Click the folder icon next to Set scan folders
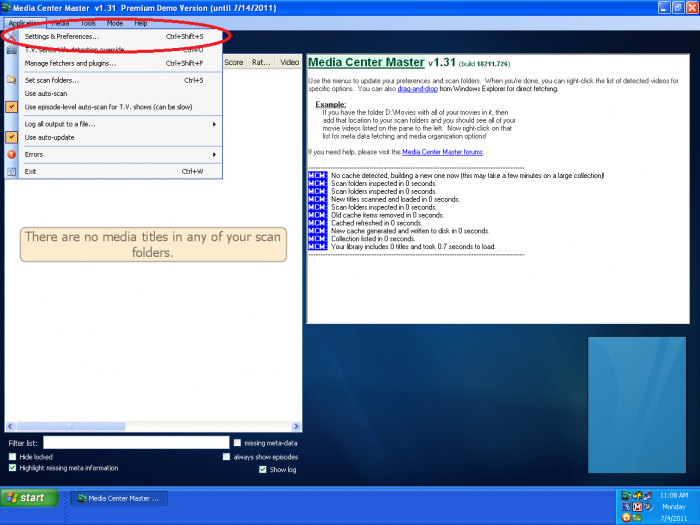This screenshot has height=525, width=700. tap(12, 80)
